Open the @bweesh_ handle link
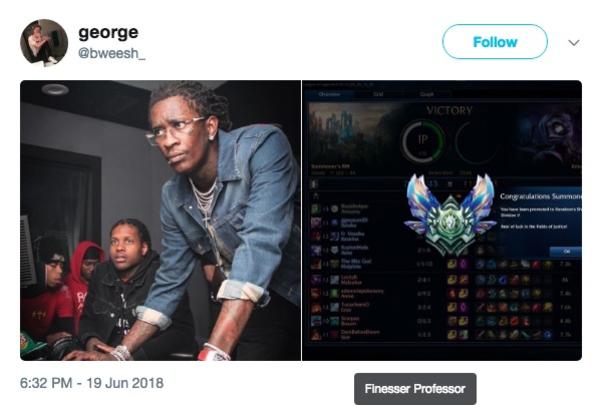The width and height of the screenshot is (600, 405). 111,53
